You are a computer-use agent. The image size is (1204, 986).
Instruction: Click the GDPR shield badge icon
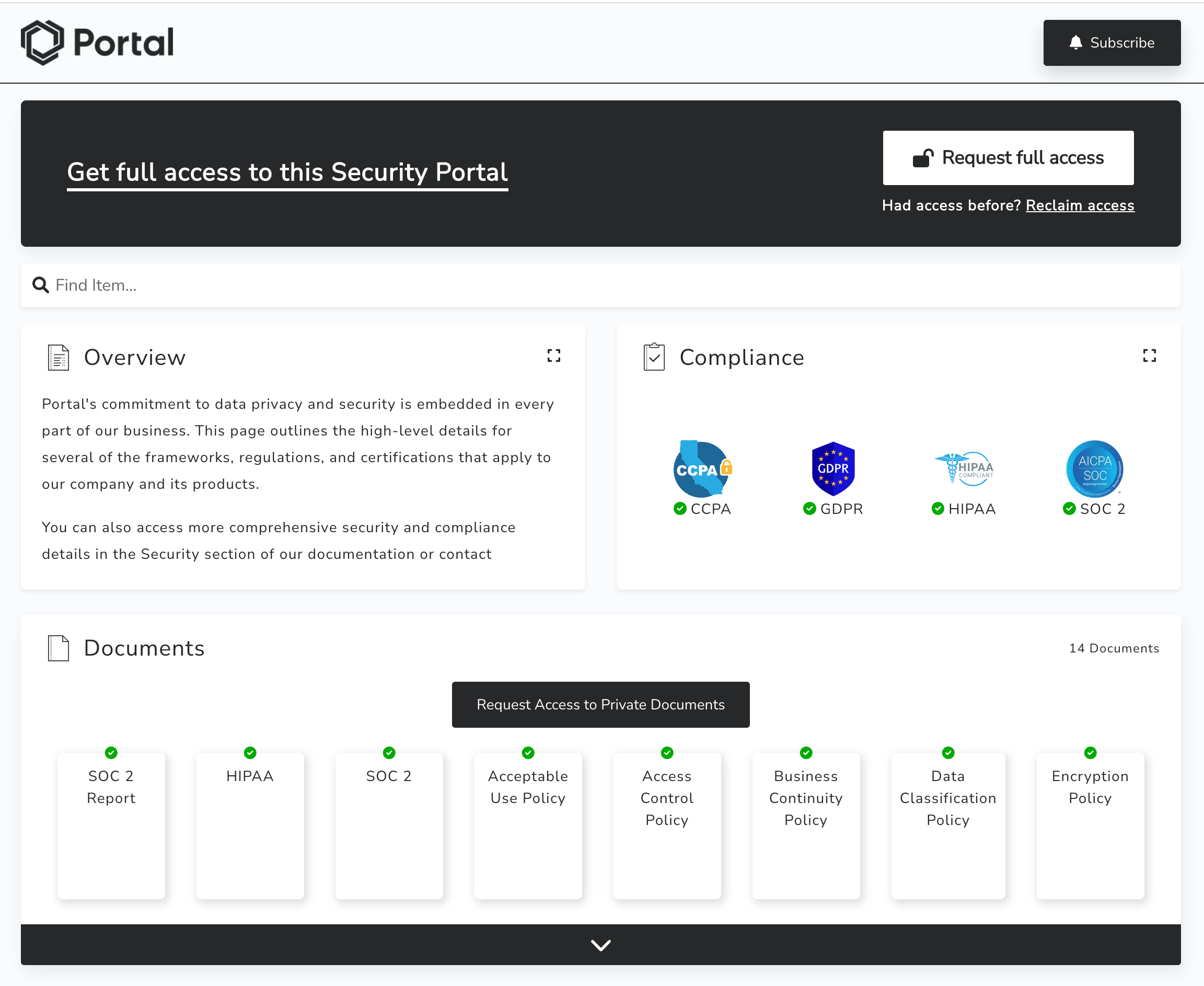pos(833,468)
